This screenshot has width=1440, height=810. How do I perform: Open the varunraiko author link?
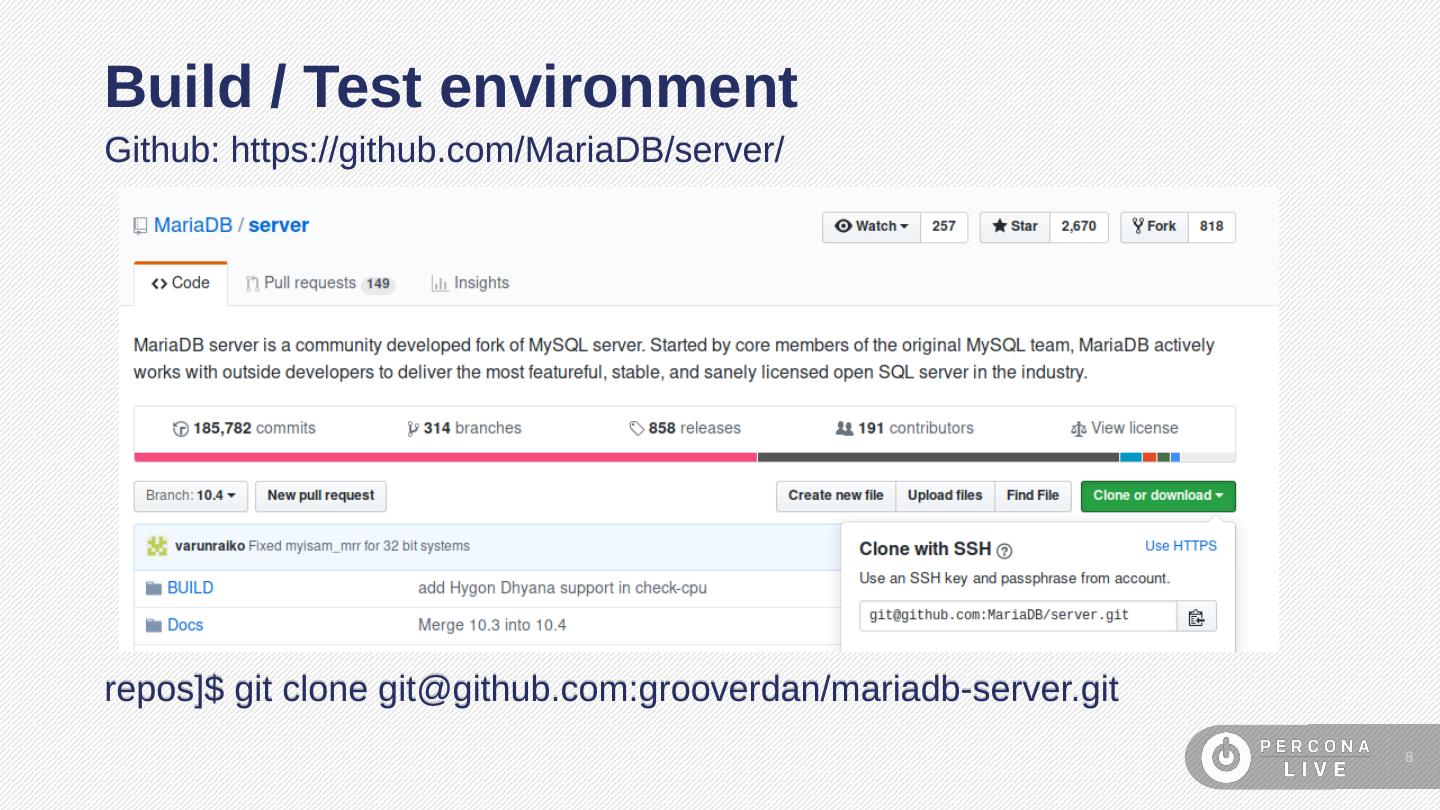tap(210, 546)
